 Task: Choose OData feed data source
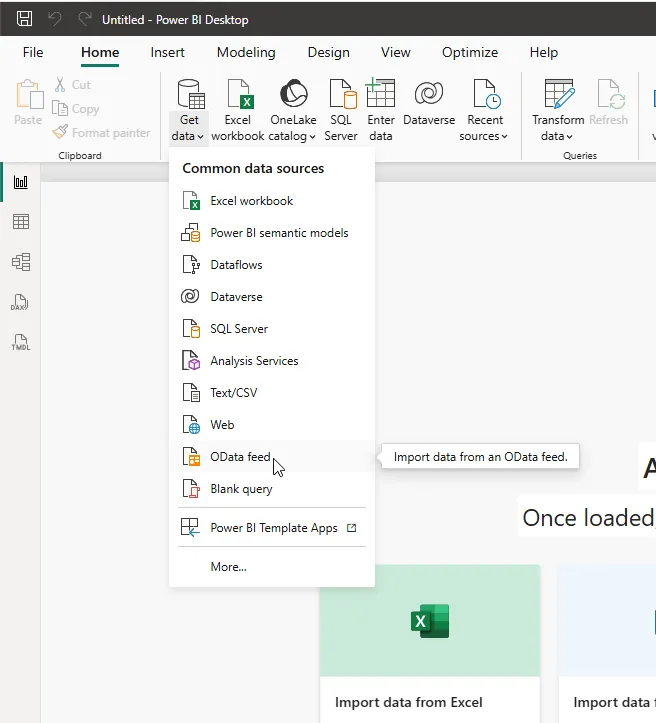(272, 456)
